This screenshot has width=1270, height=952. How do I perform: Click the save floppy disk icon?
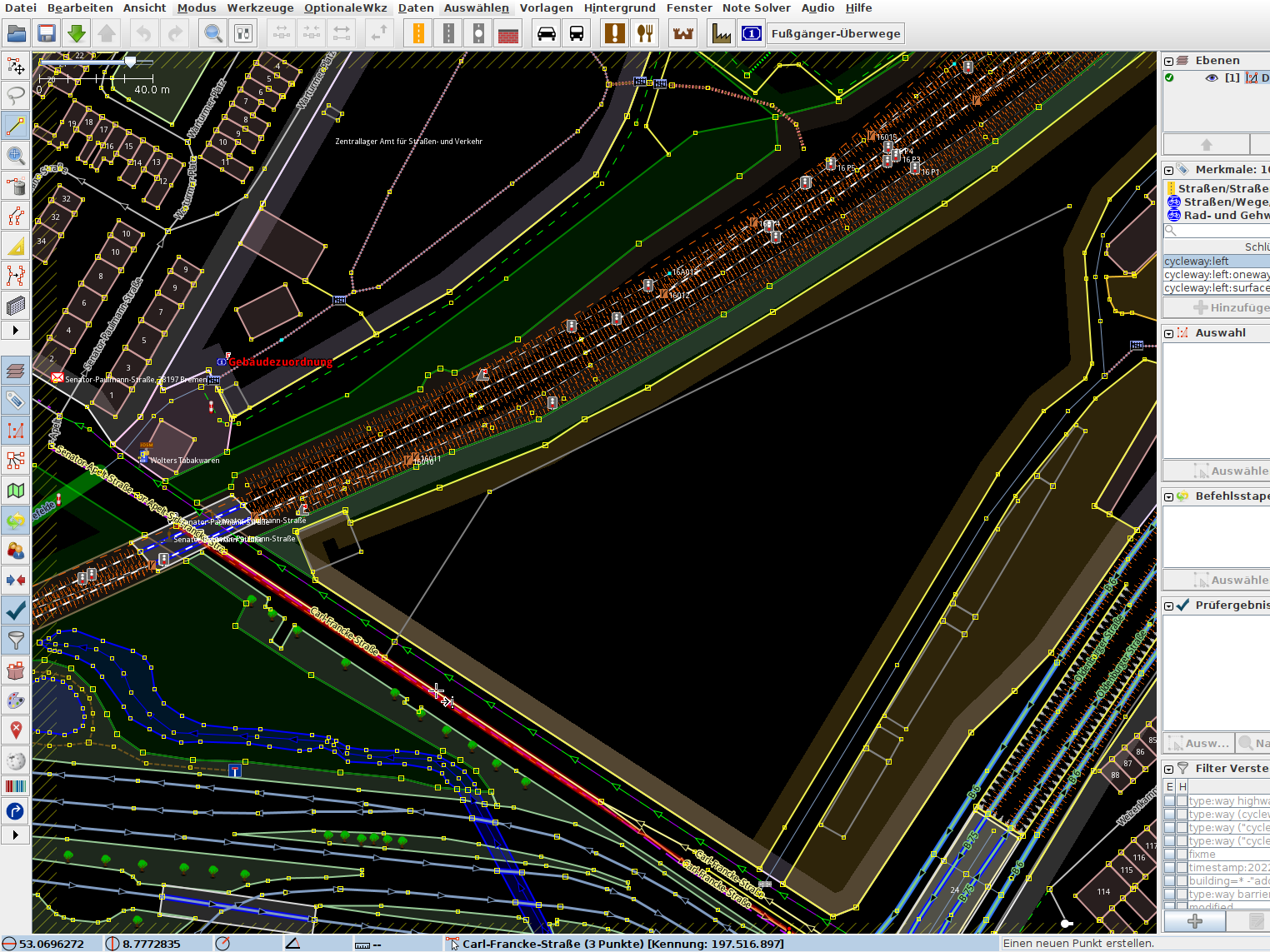click(x=47, y=33)
